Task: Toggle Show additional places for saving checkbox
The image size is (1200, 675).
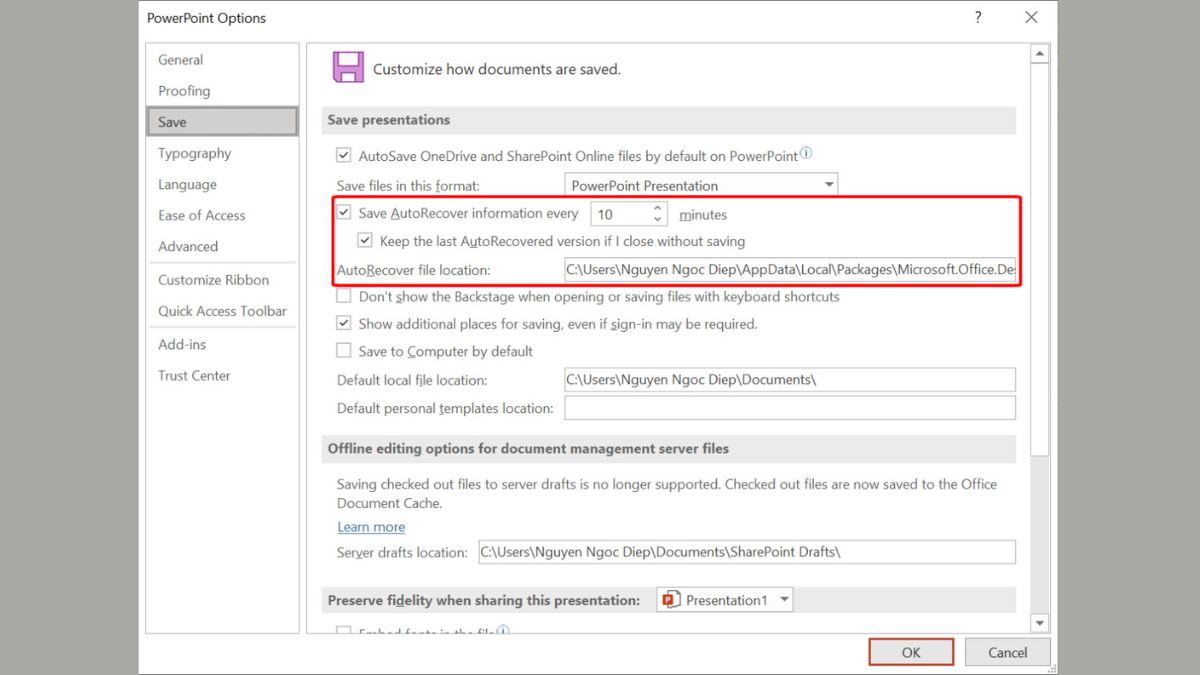Action: coord(344,324)
